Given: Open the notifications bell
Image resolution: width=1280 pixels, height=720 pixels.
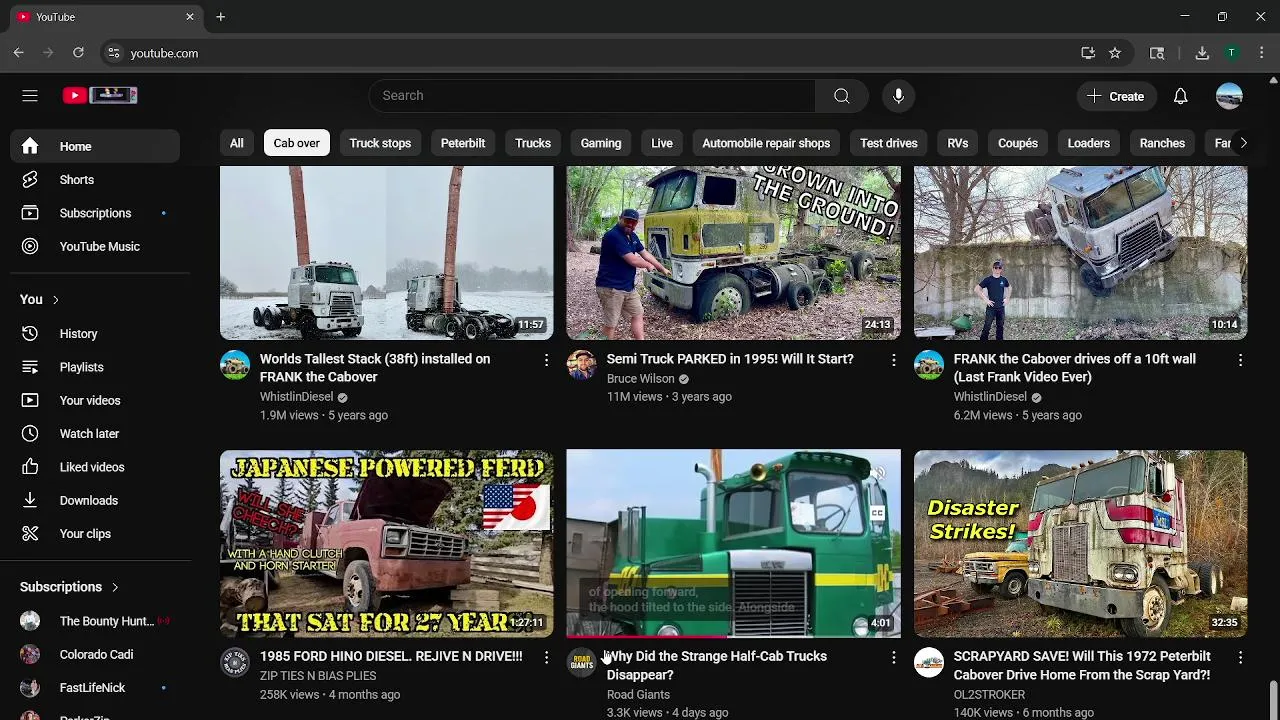Looking at the screenshot, I should (1181, 96).
